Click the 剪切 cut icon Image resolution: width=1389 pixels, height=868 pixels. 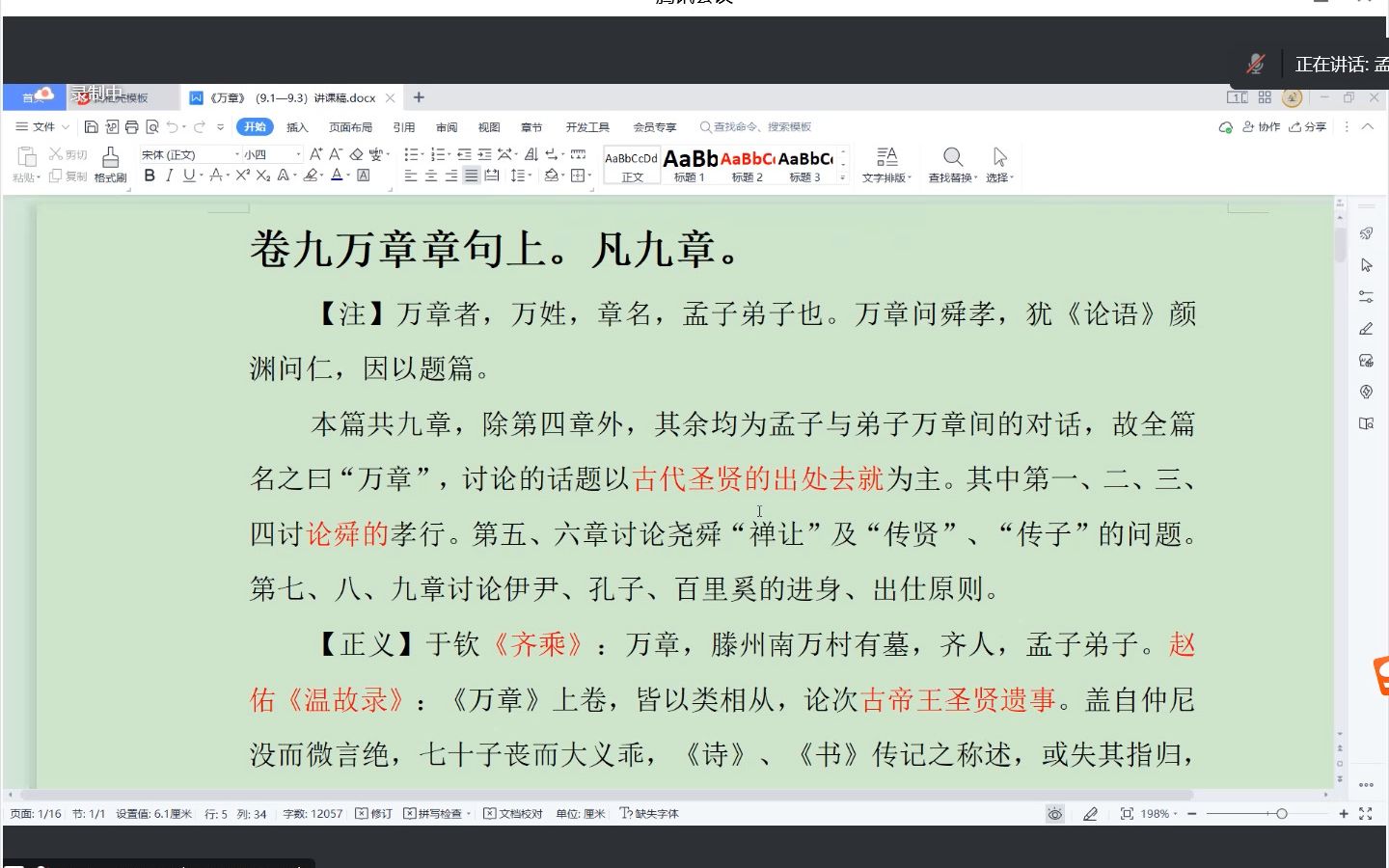(x=68, y=154)
